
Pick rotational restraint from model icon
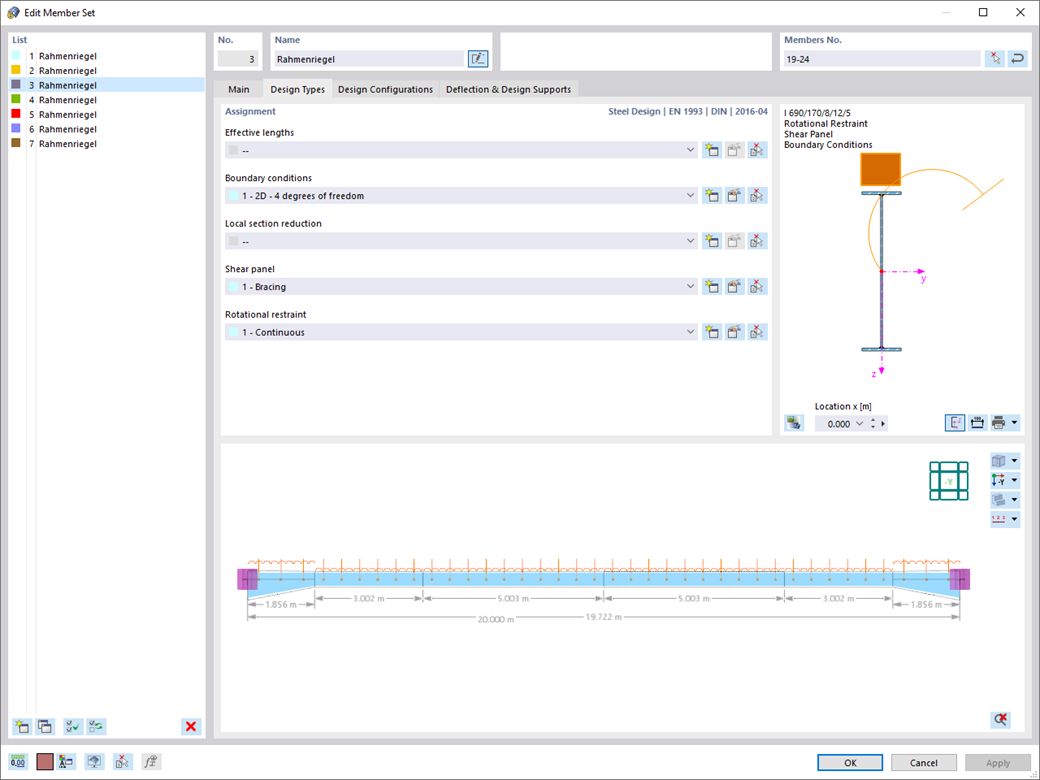(757, 332)
